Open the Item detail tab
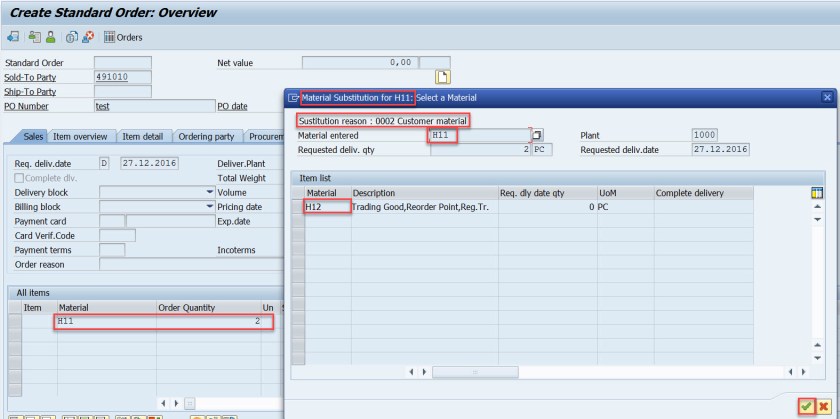Viewport: 840px width, 419px height. click(142, 137)
